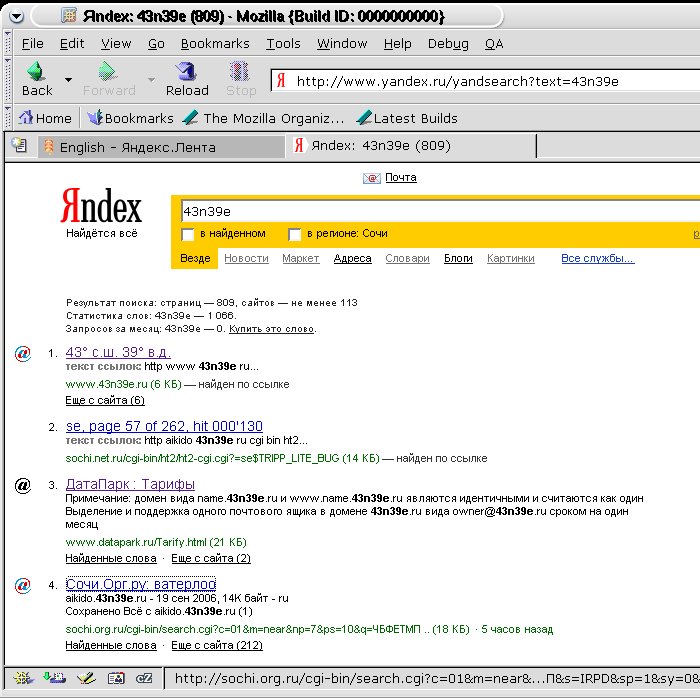700x698 pixels.
Task: Click the Почта mail envelope icon
Action: tap(371, 178)
